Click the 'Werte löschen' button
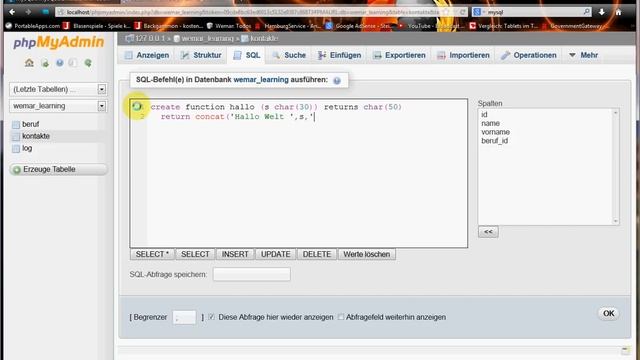 [367, 254]
